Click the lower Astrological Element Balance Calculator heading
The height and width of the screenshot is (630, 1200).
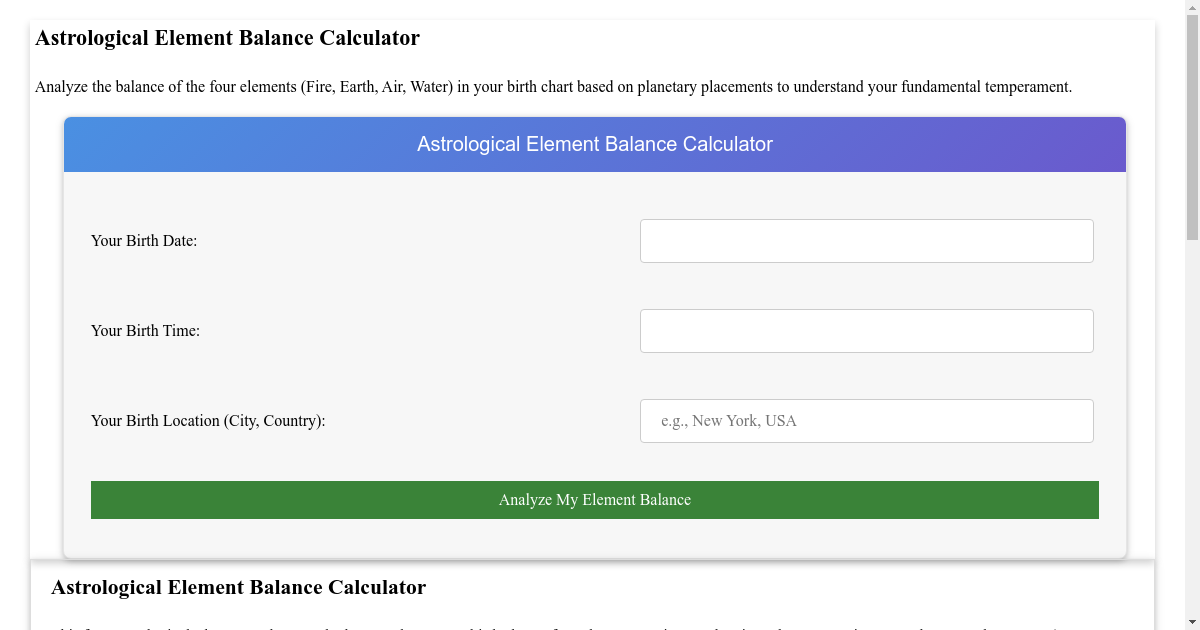coord(240,587)
